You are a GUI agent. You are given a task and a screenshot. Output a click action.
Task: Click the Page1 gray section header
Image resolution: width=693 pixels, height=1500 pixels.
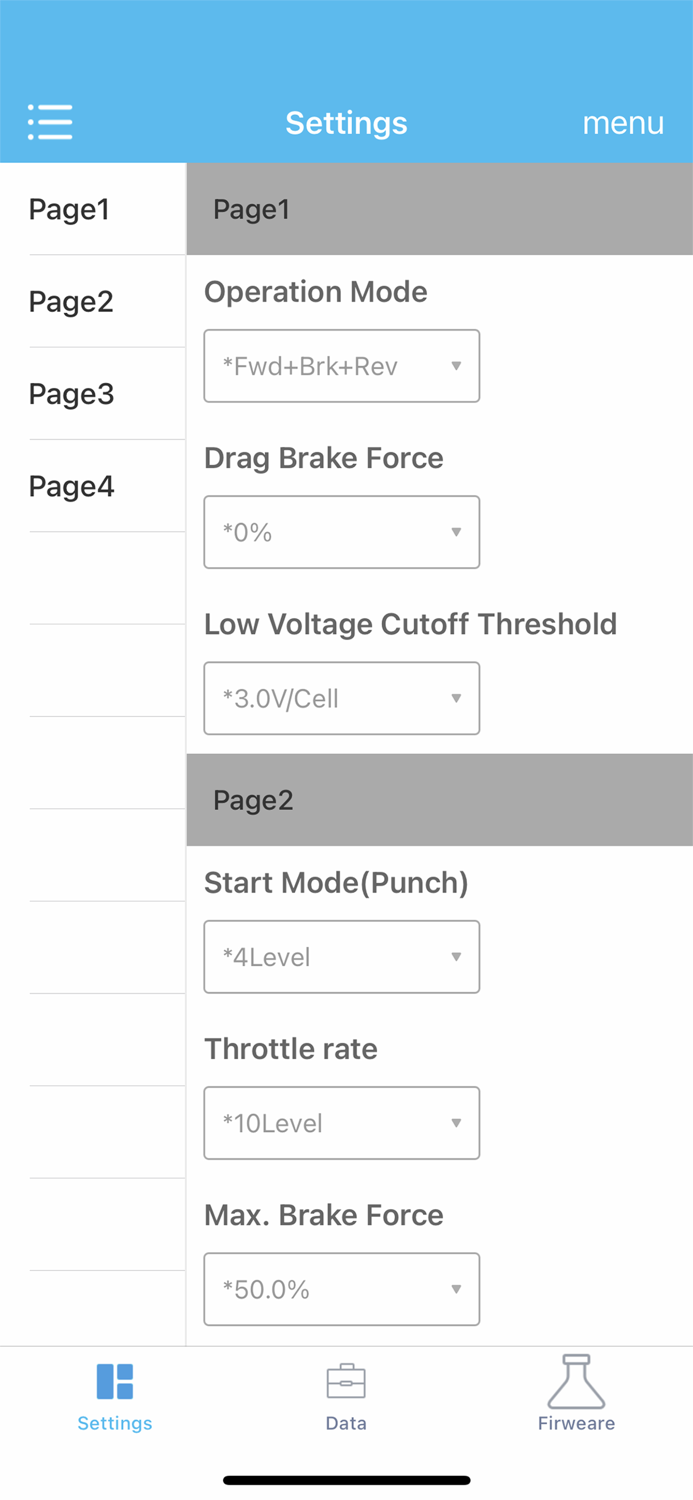tap(439, 209)
